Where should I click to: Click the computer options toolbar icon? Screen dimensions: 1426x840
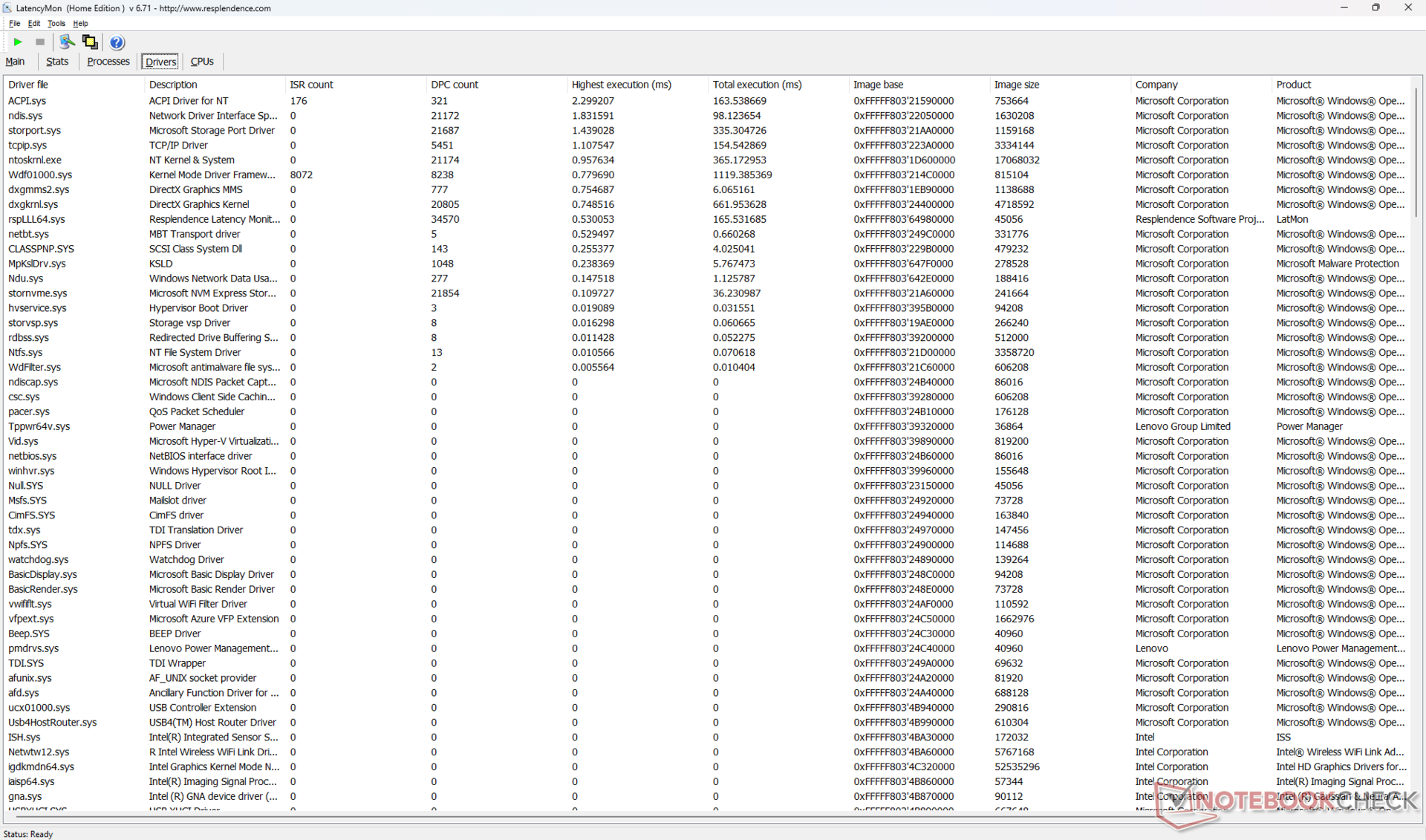coord(66,42)
